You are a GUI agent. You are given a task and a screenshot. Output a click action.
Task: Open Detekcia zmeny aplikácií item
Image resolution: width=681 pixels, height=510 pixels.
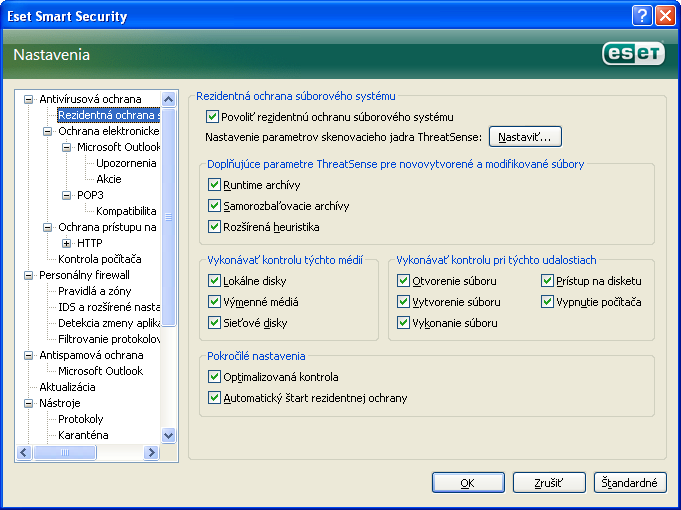click(x=109, y=323)
